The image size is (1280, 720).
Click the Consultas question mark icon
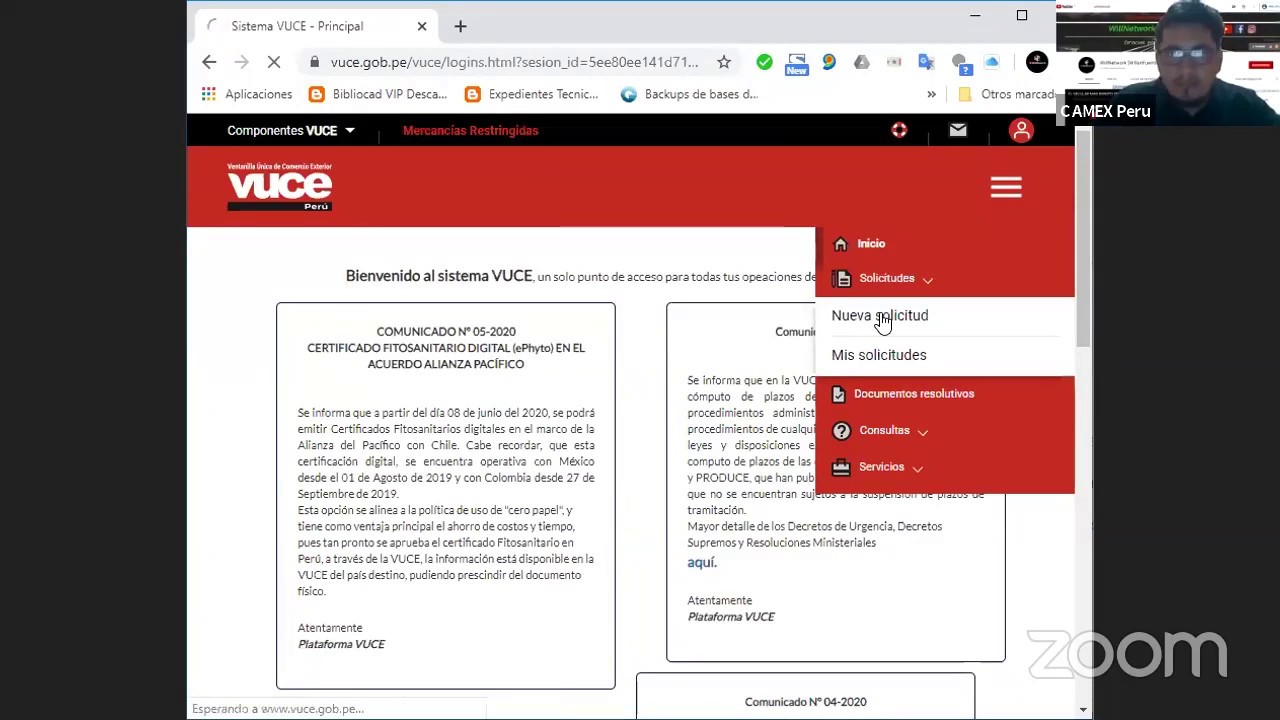(841, 431)
